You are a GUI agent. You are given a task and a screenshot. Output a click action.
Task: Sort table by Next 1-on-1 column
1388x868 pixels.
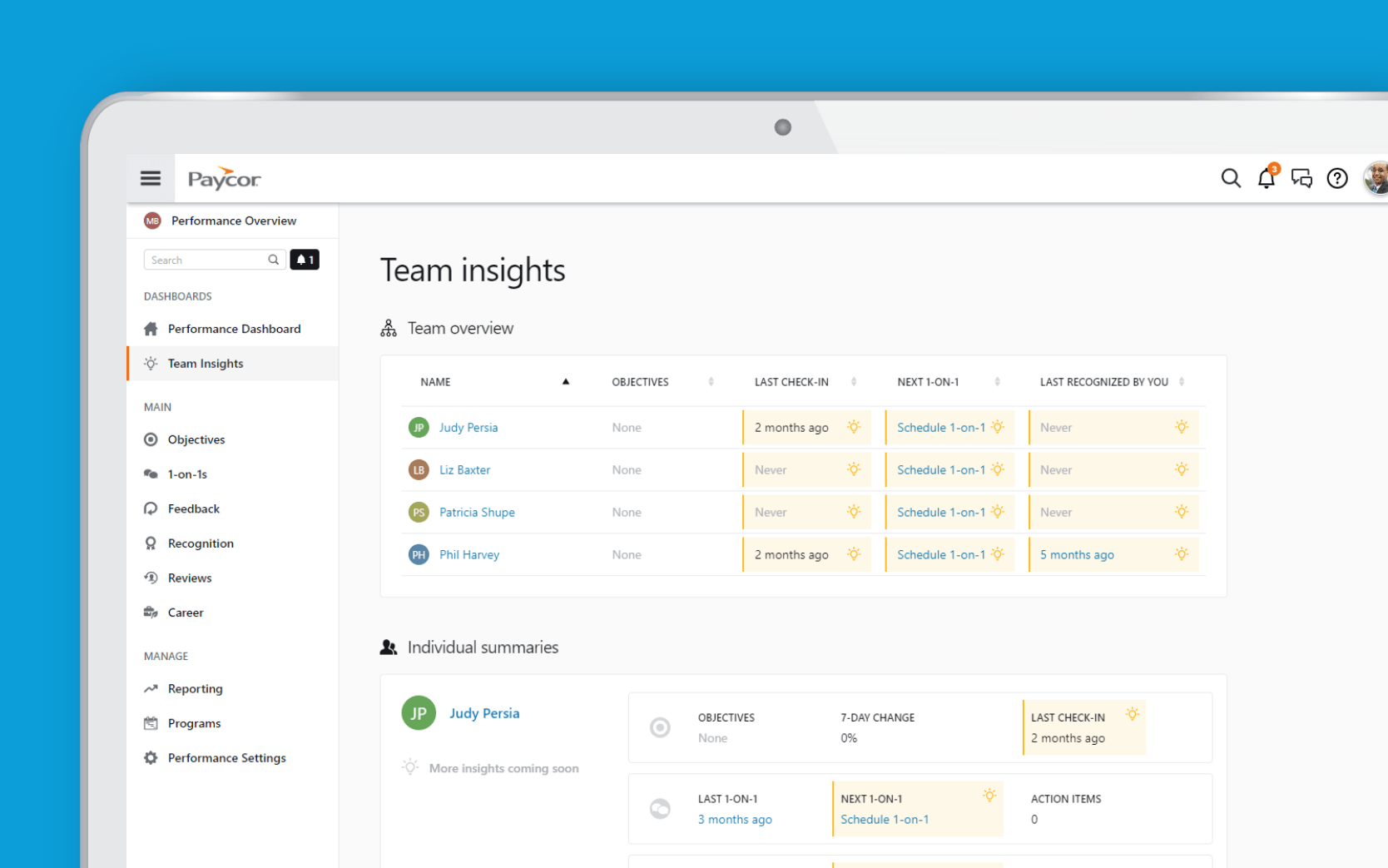997,382
